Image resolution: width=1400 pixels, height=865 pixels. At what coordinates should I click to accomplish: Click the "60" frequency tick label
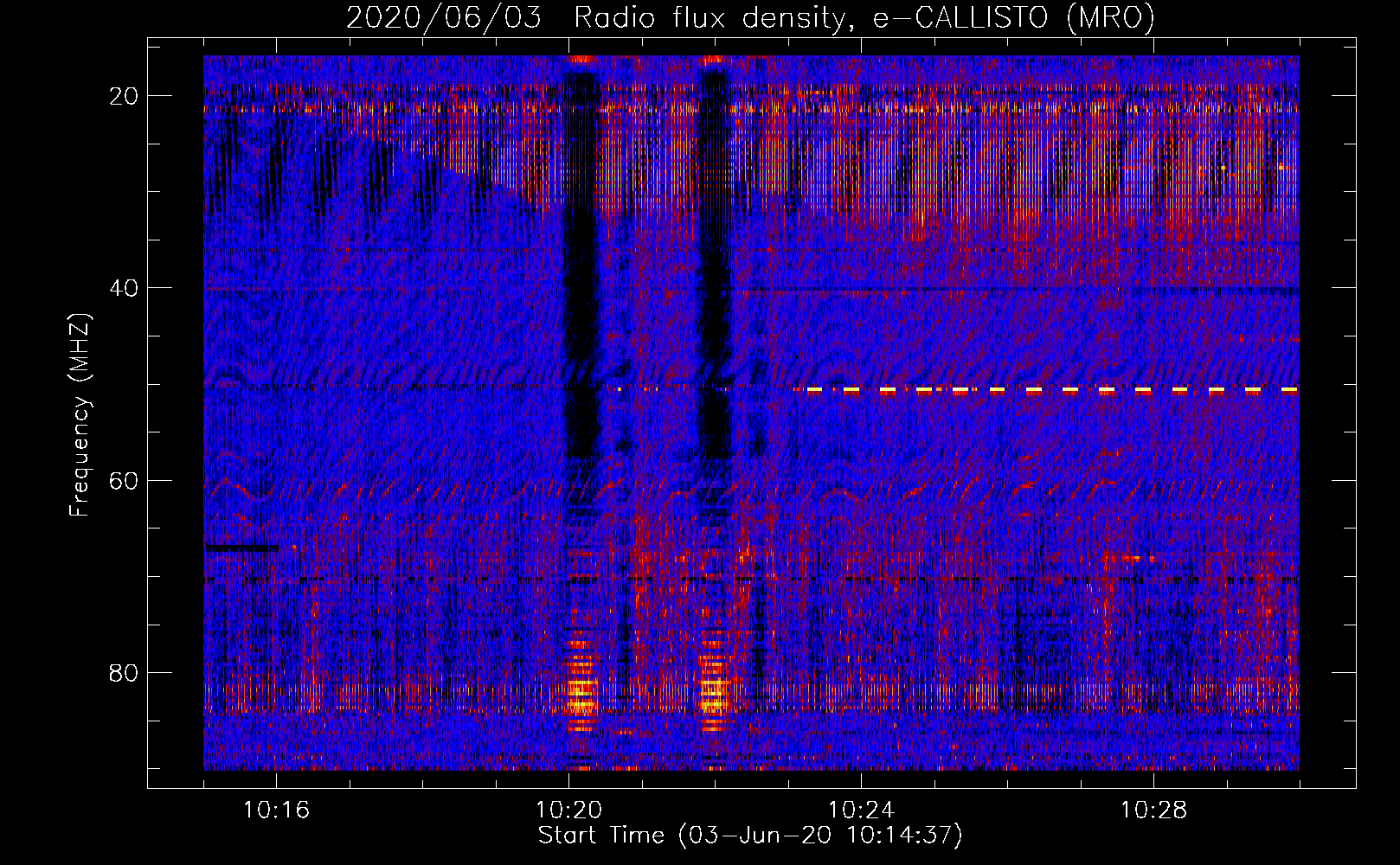125,480
